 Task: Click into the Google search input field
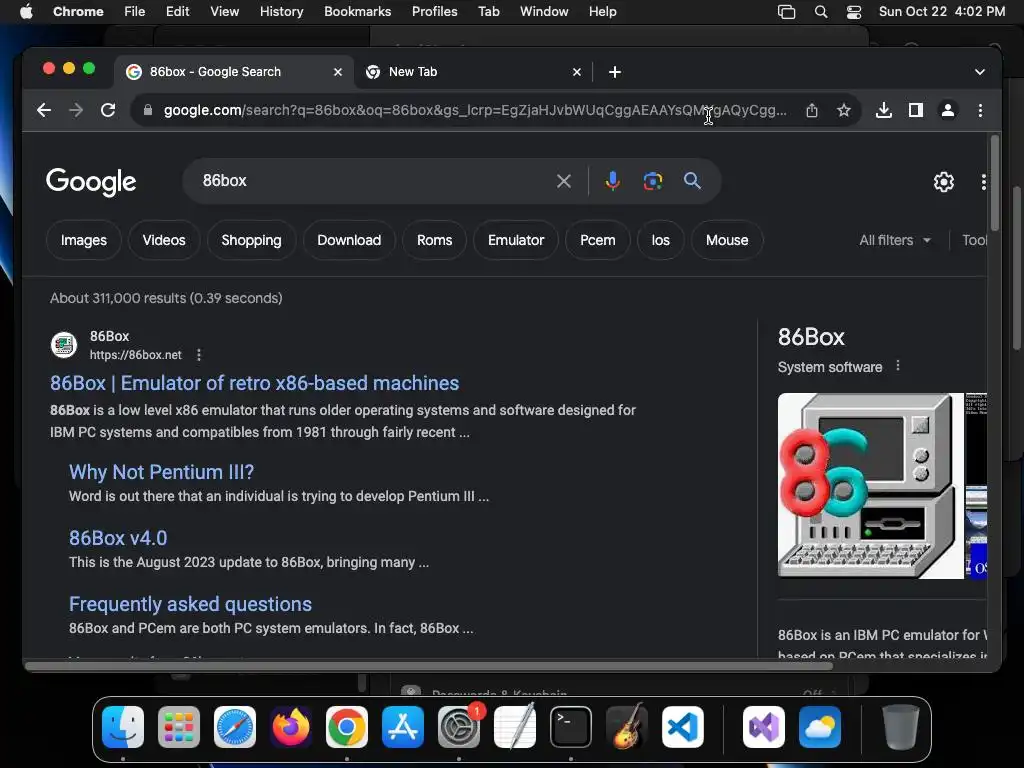pyautogui.click(x=372, y=181)
